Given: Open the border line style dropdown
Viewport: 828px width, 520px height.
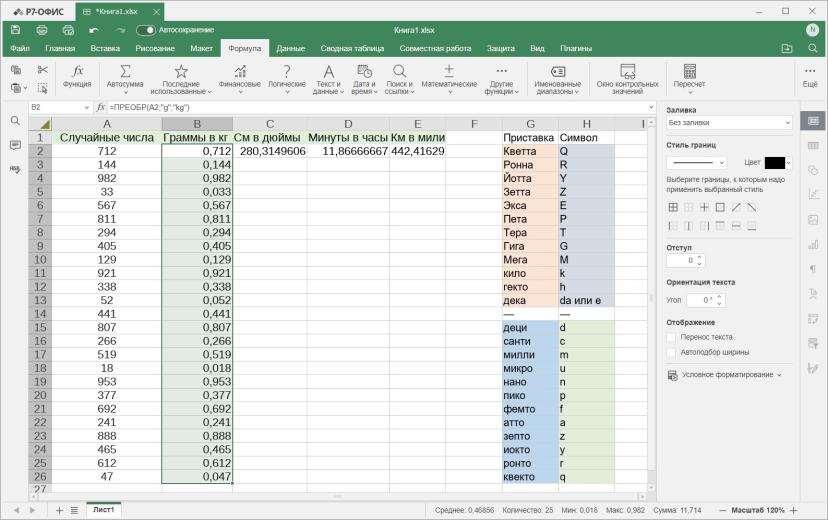Looking at the screenshot, I should 697,163.
